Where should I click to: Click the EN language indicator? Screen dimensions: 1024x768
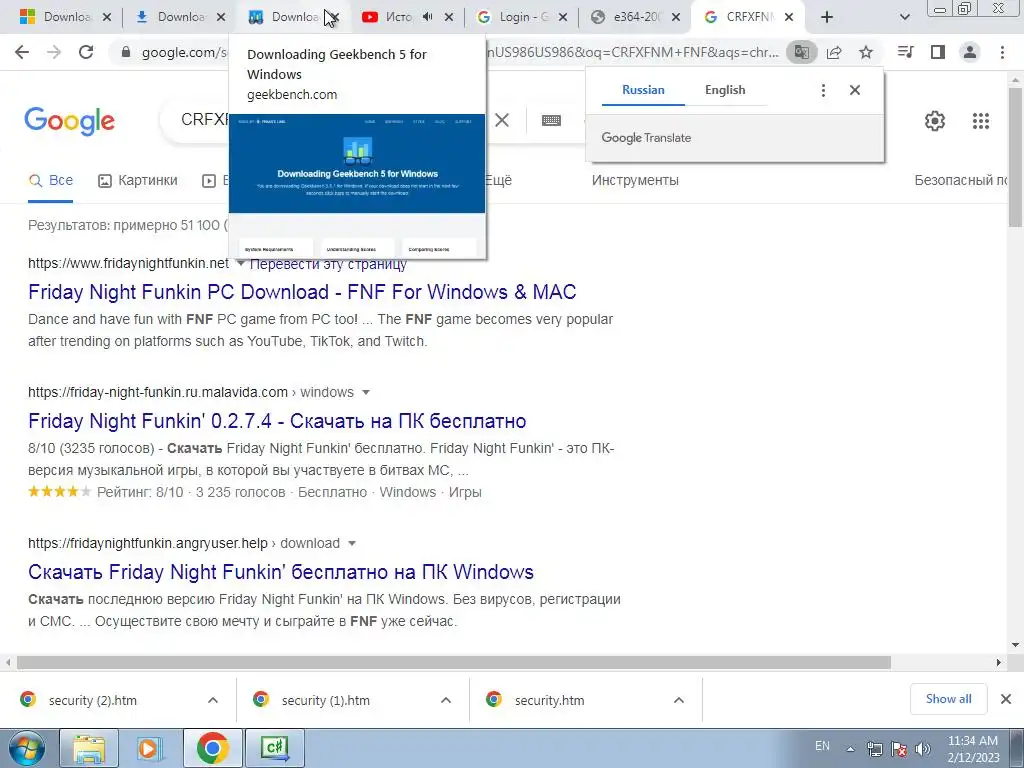pos(822,746)
